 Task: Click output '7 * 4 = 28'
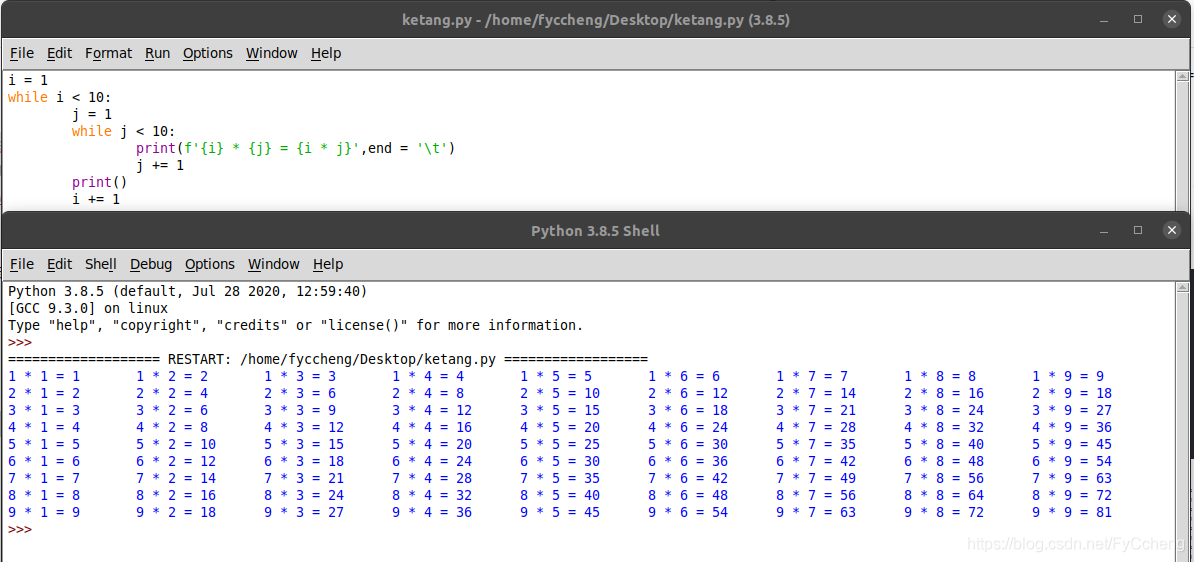coord(433,478)
